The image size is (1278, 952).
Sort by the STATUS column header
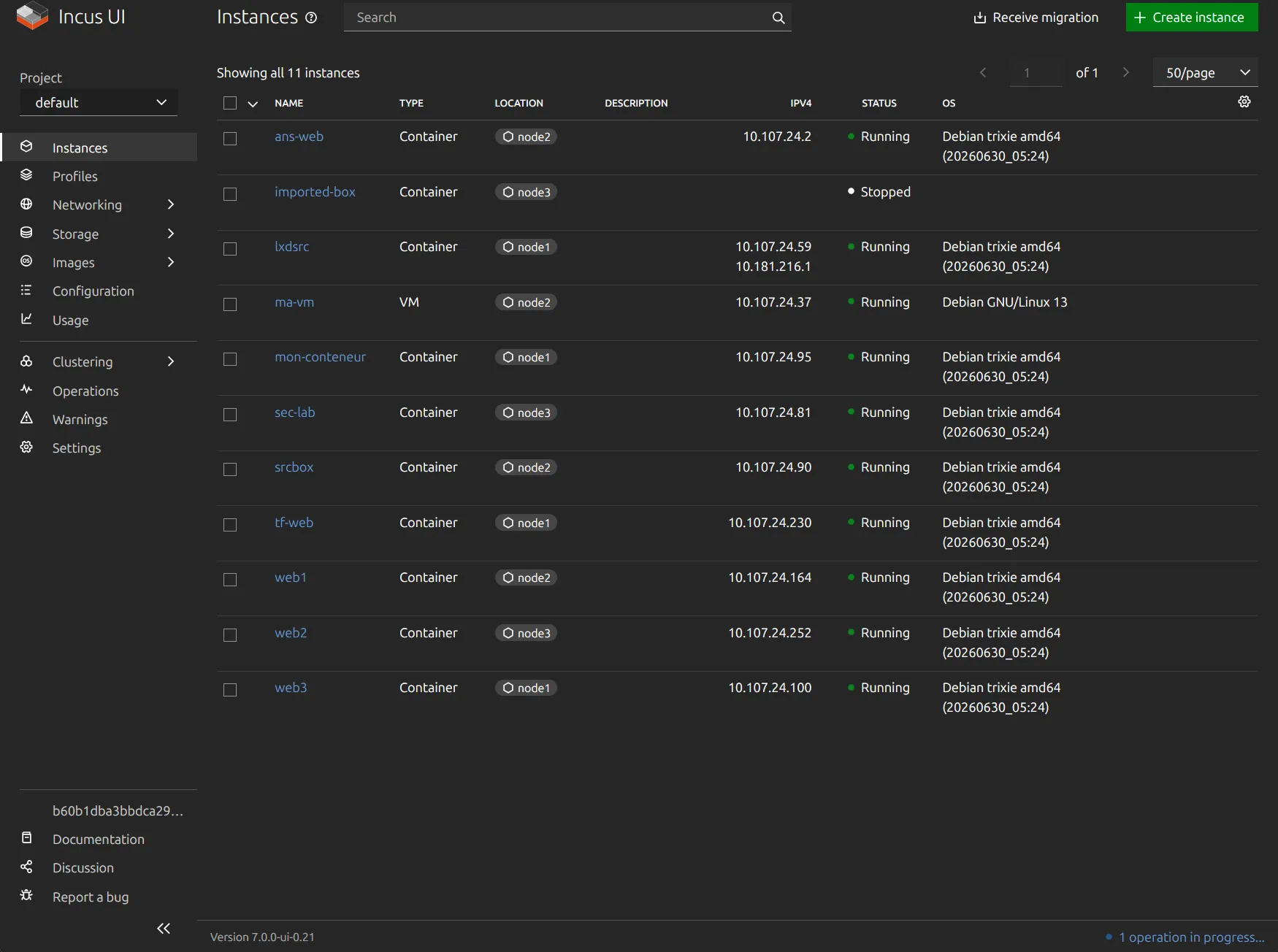coord(879,103)
